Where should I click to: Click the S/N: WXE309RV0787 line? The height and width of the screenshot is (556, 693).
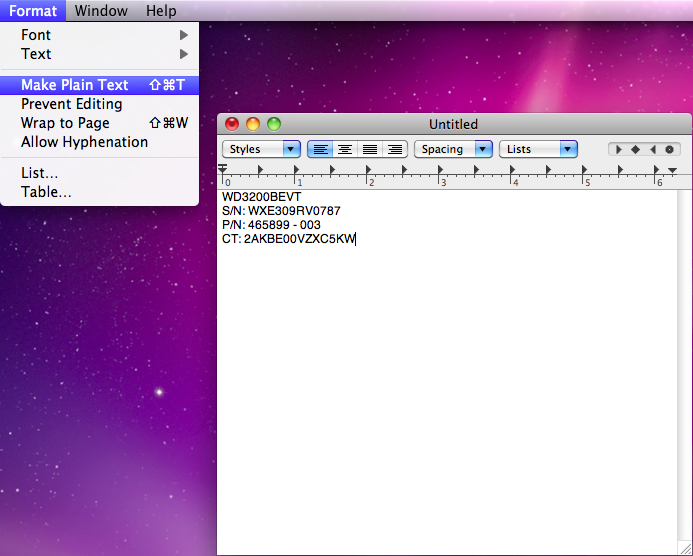click(281, 211)
